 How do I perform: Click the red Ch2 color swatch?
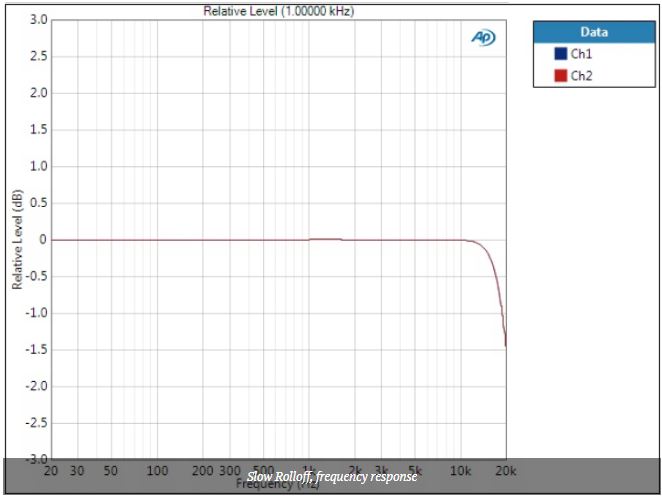click(560, 76)
